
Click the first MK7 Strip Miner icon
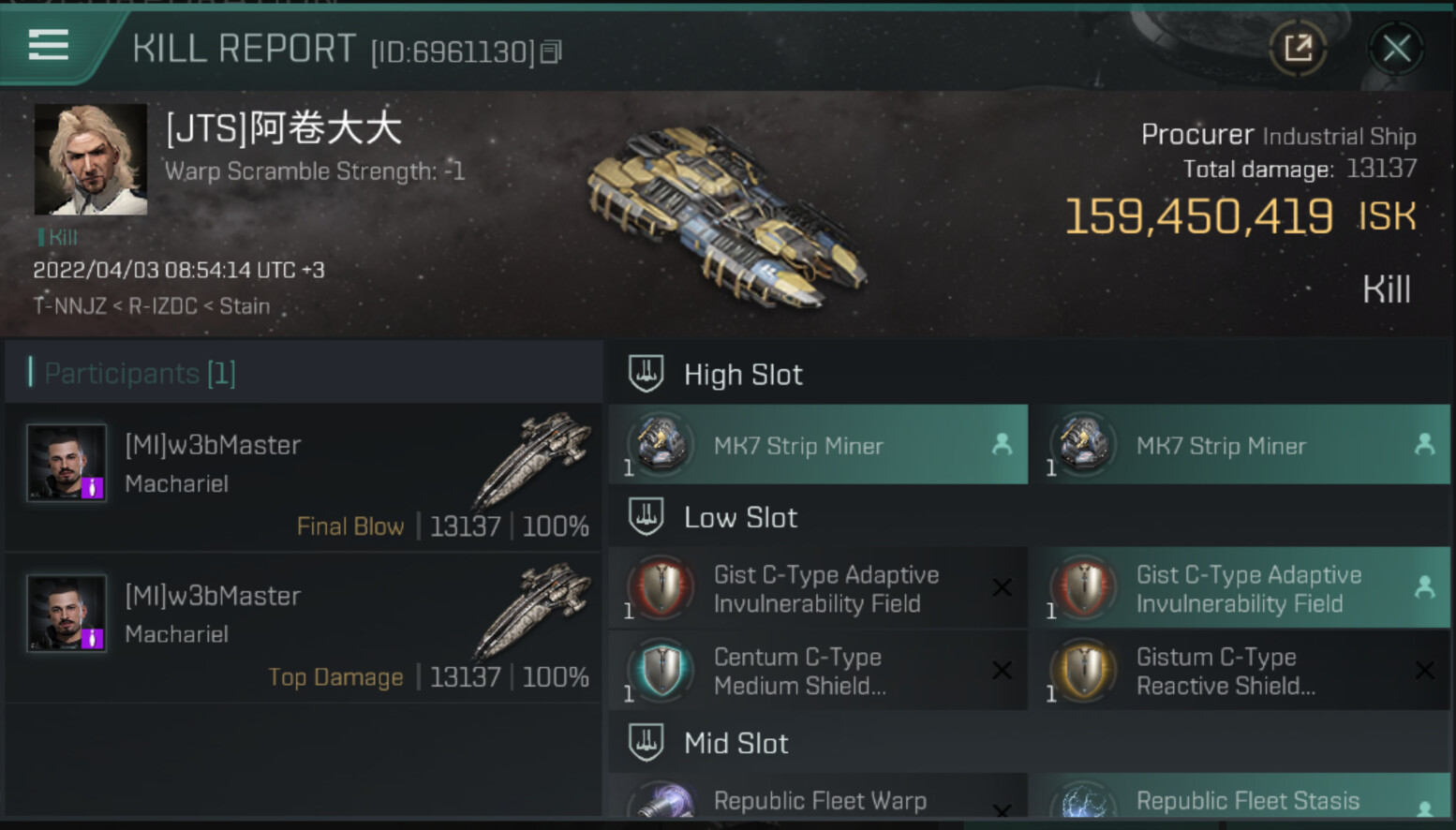pos(661,445)
